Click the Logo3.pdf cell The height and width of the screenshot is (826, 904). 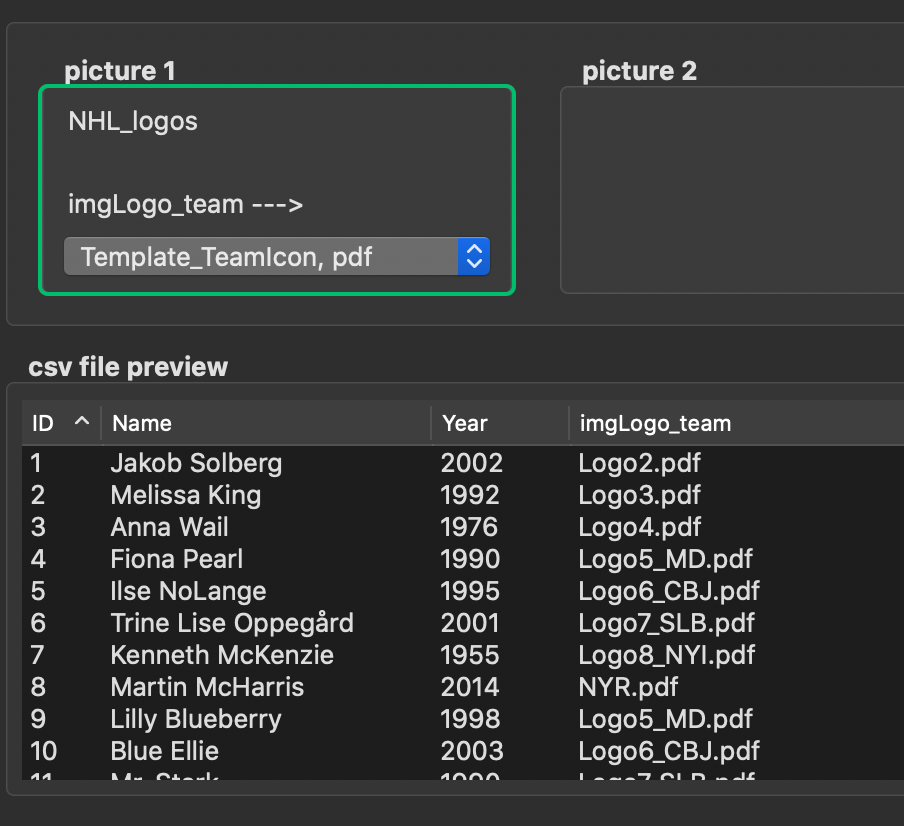click(639, 495)
